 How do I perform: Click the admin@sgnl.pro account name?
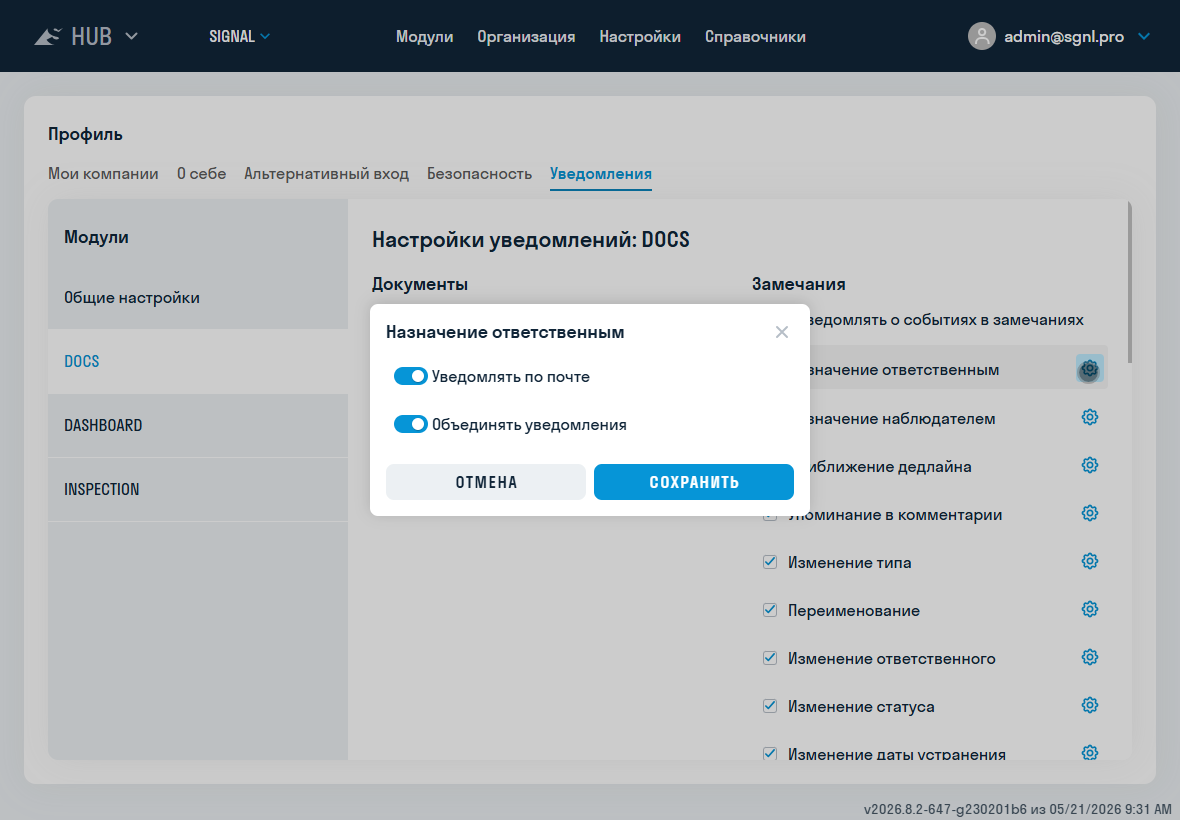pos(1064,36)
